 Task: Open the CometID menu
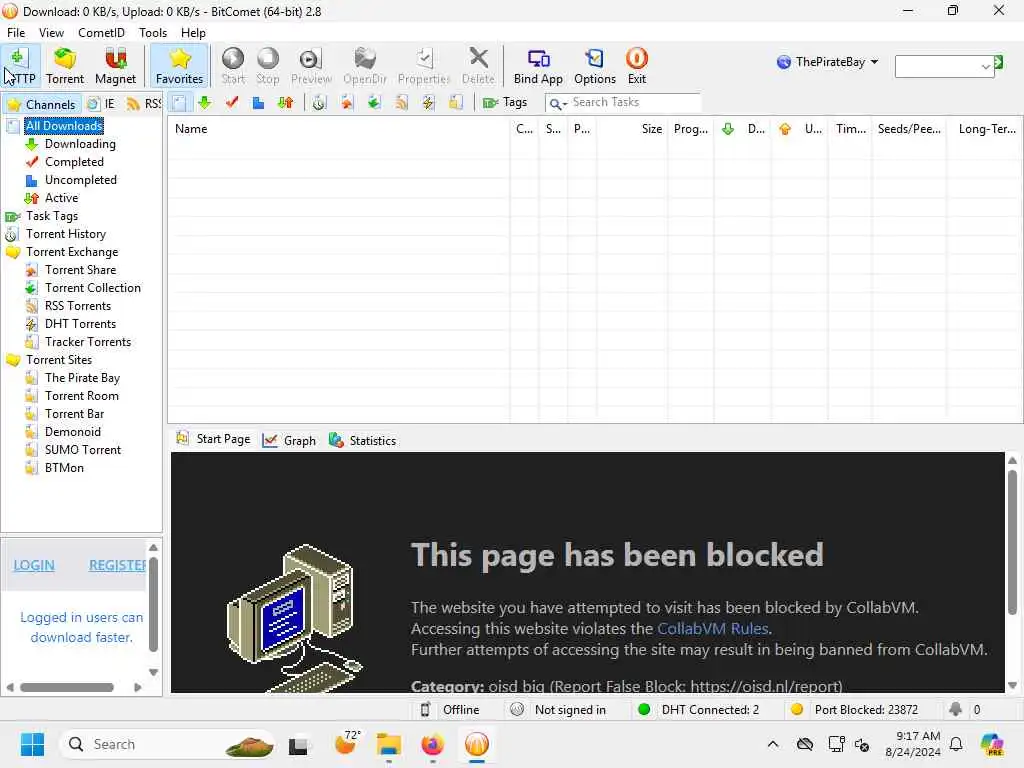101,33
